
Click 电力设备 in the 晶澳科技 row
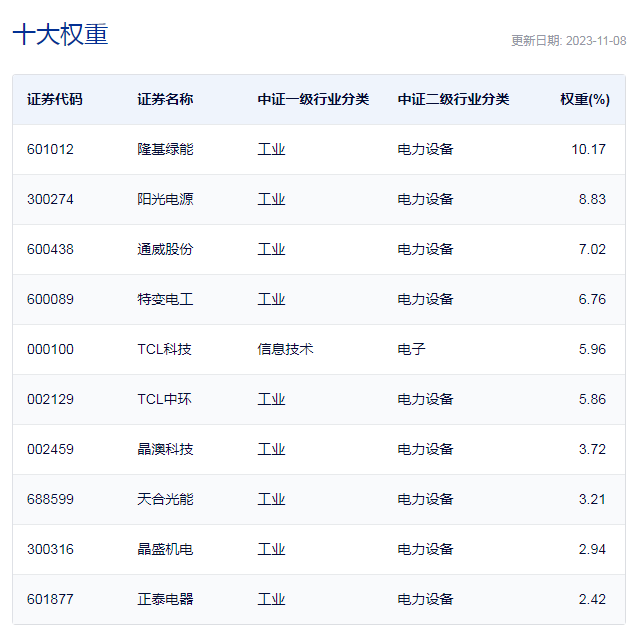[425, 450]
